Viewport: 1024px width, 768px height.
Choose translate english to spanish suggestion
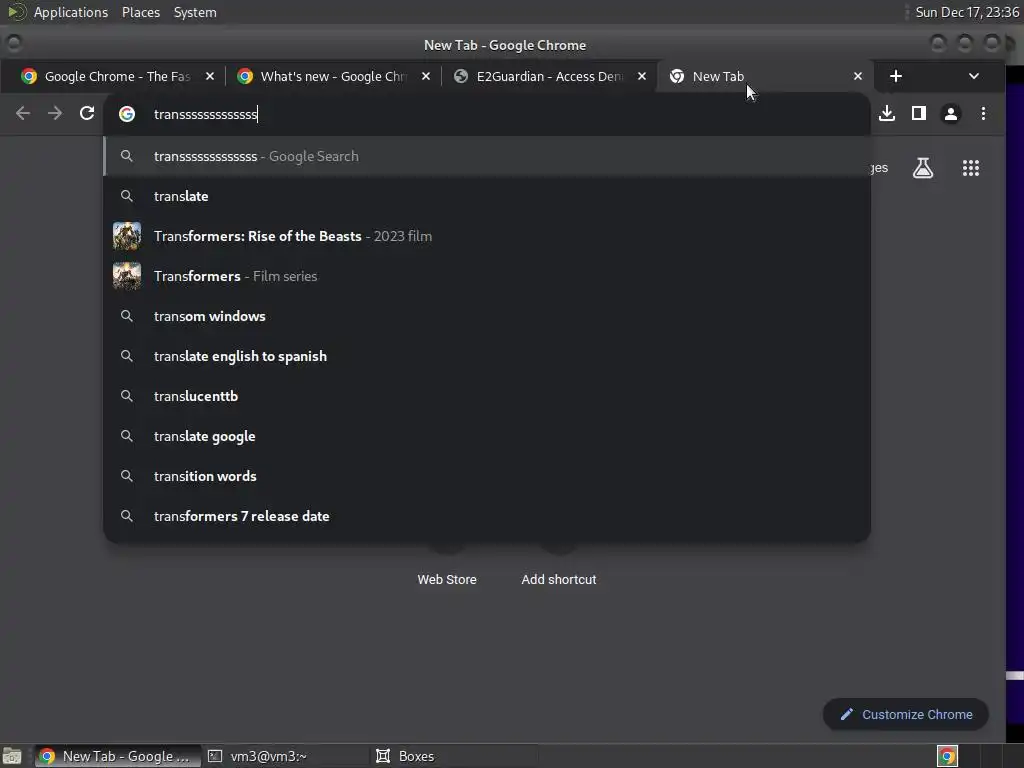pyautogui.click(x=487, y=357)
